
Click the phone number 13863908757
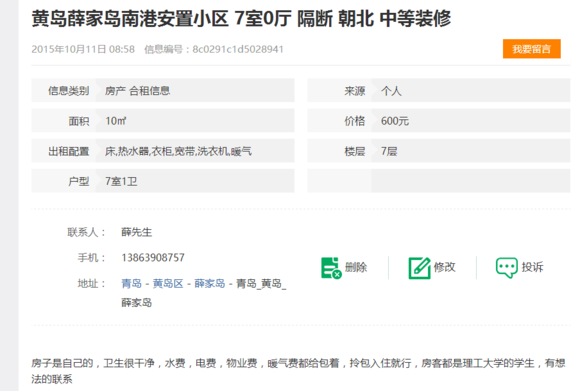tap(153, 258)
